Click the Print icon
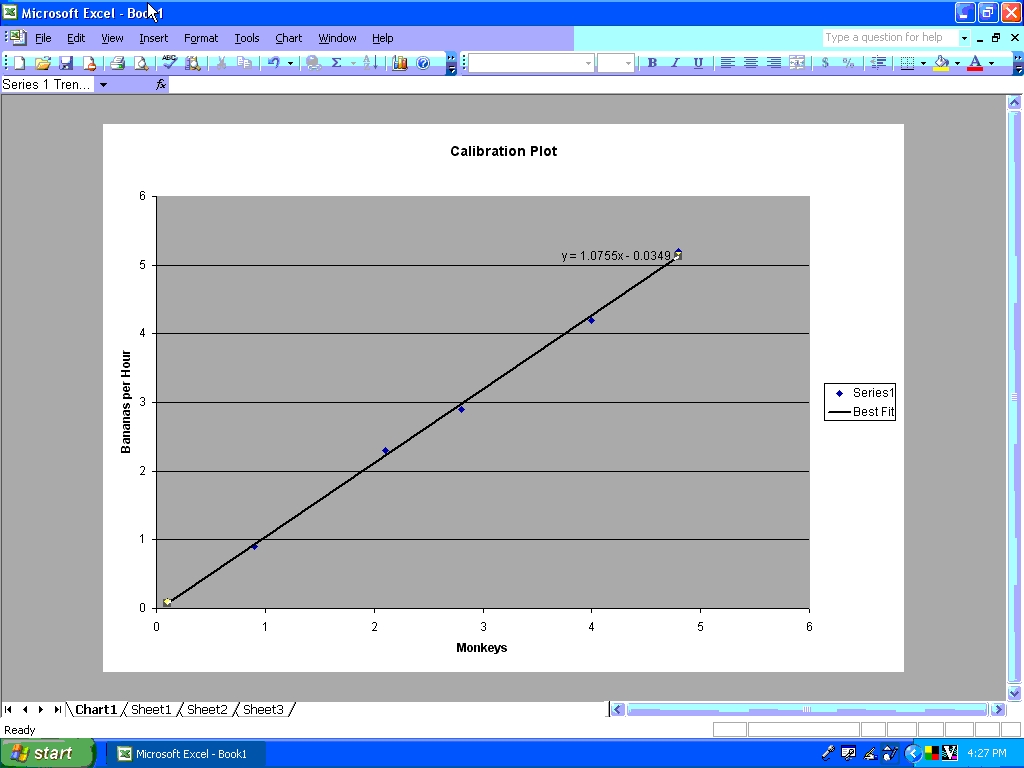 [117, 62]
